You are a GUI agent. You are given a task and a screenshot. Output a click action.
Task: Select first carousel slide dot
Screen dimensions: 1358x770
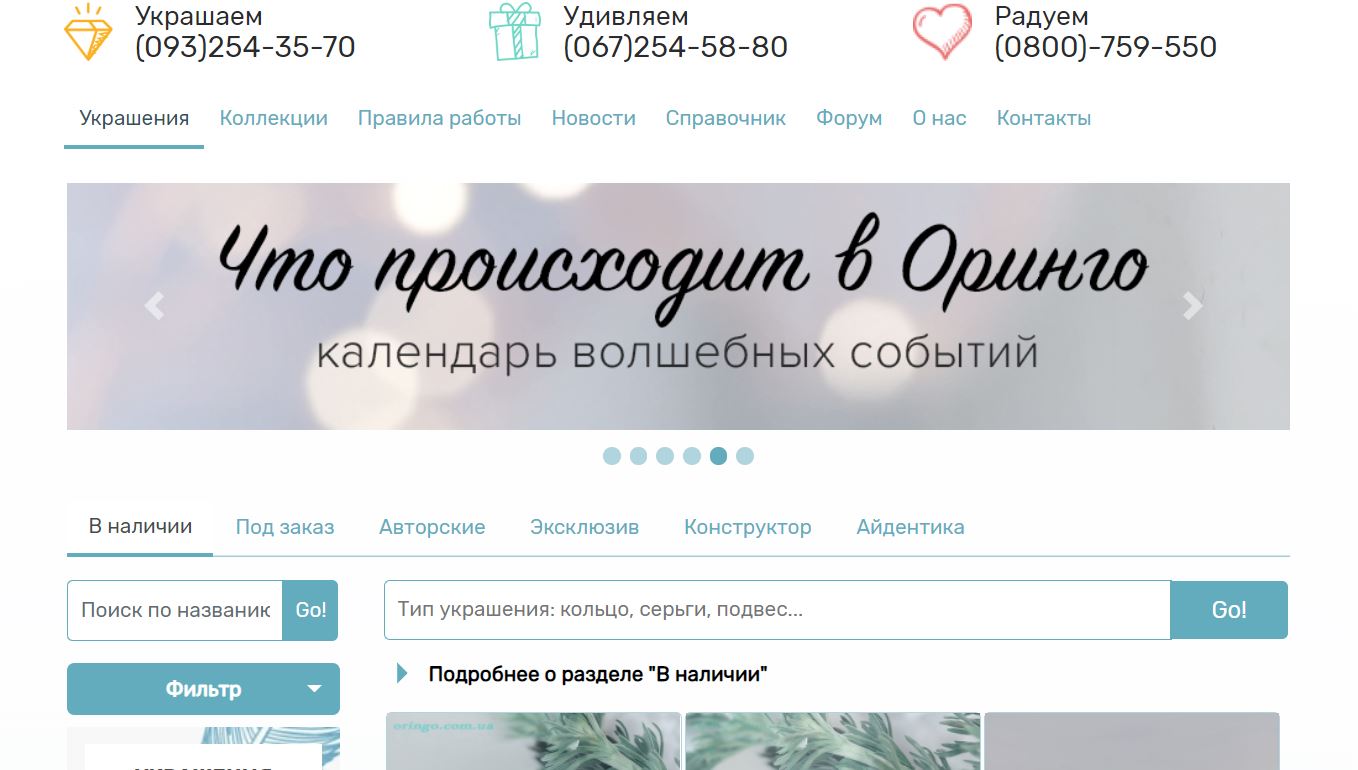tap(612, 456)
